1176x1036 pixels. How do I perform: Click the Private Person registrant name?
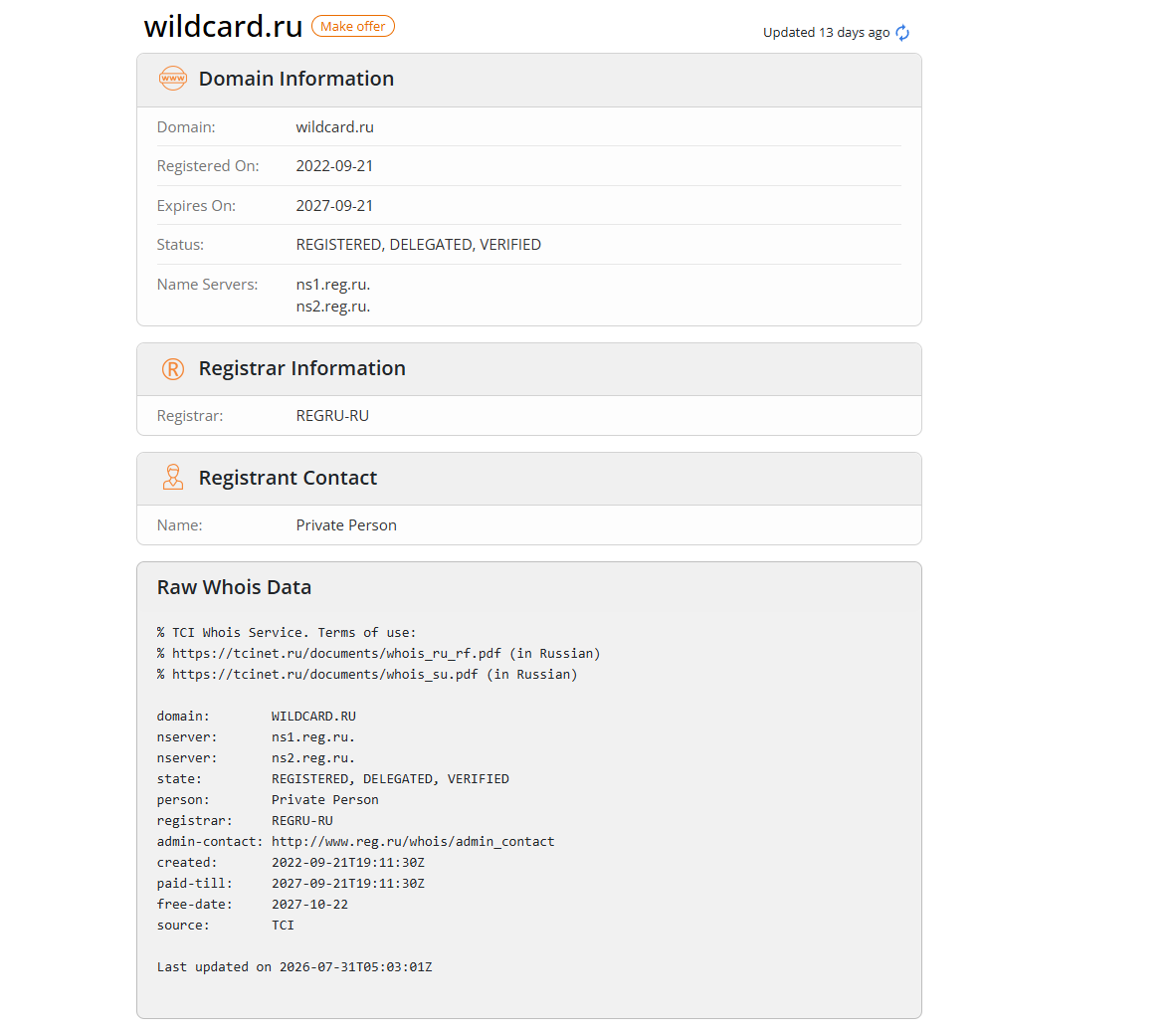pos(346,525)
